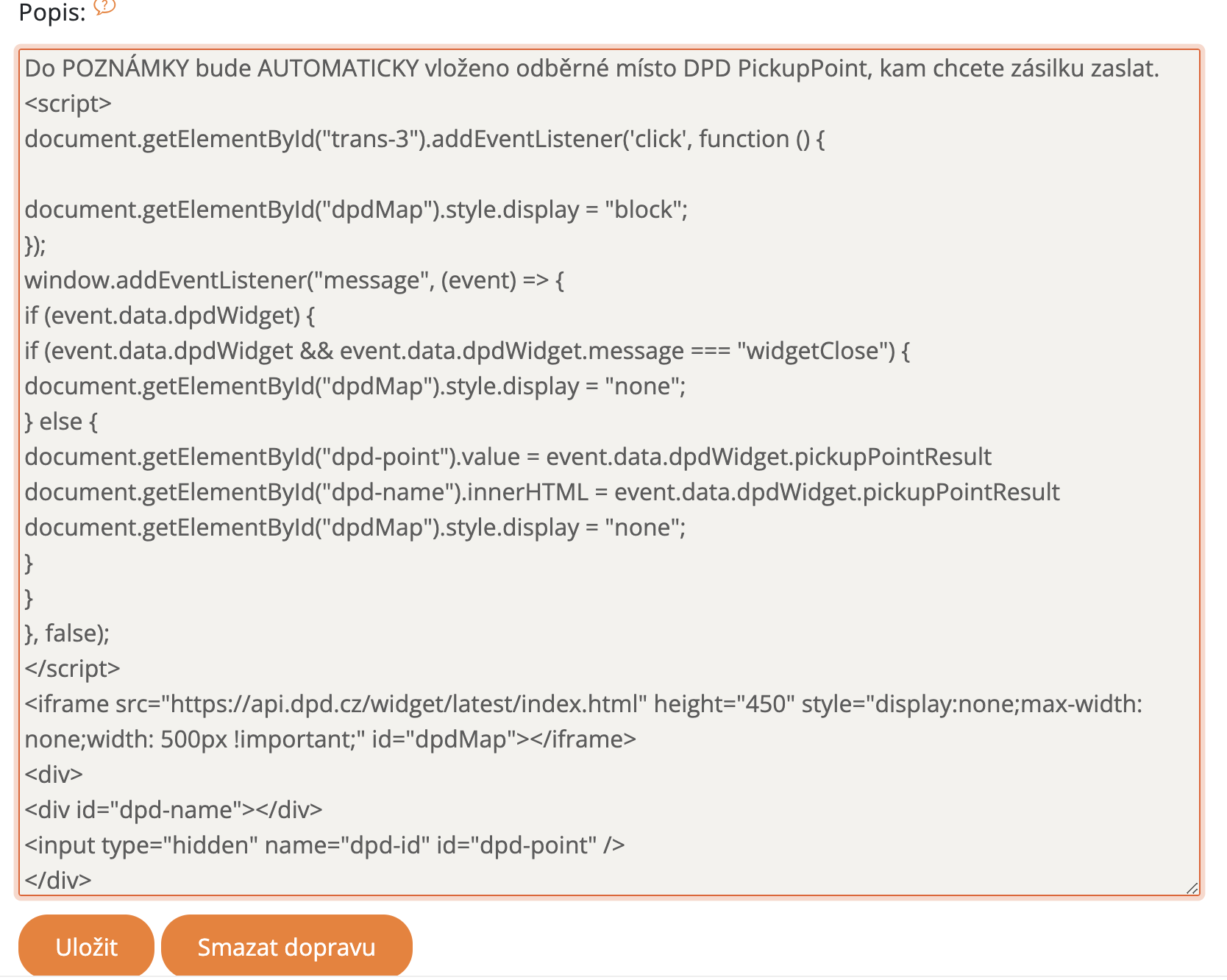Click the dpdMap display "block" line
The image size is (1227, 980).
356,210
